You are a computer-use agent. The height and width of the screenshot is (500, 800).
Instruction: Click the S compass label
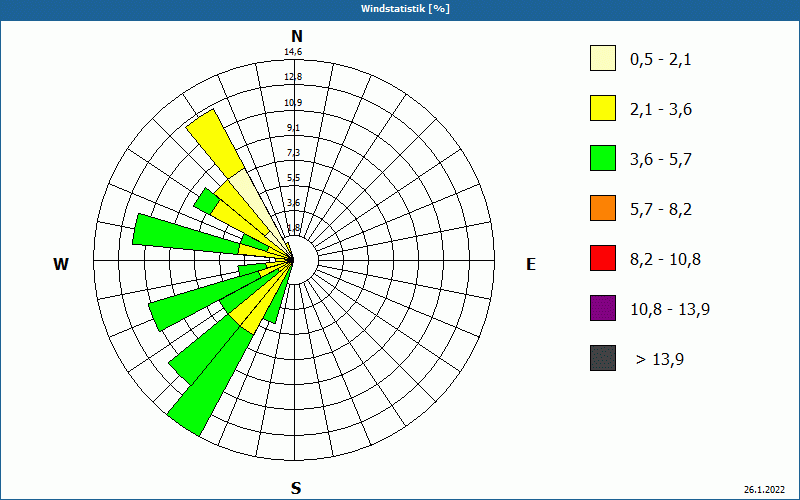296,488
